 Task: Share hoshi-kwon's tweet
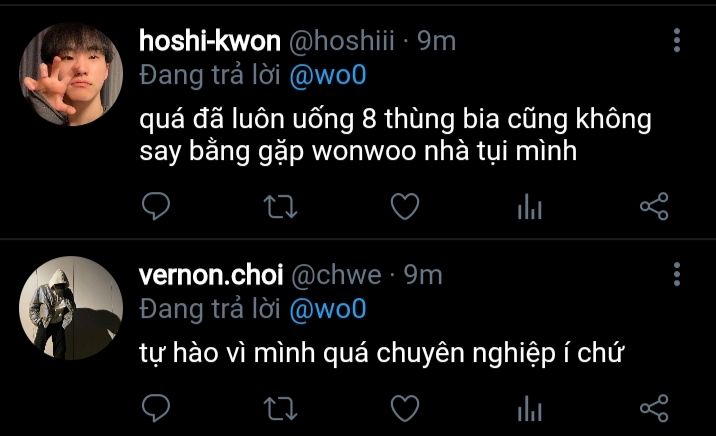click(x=654, y=206)
